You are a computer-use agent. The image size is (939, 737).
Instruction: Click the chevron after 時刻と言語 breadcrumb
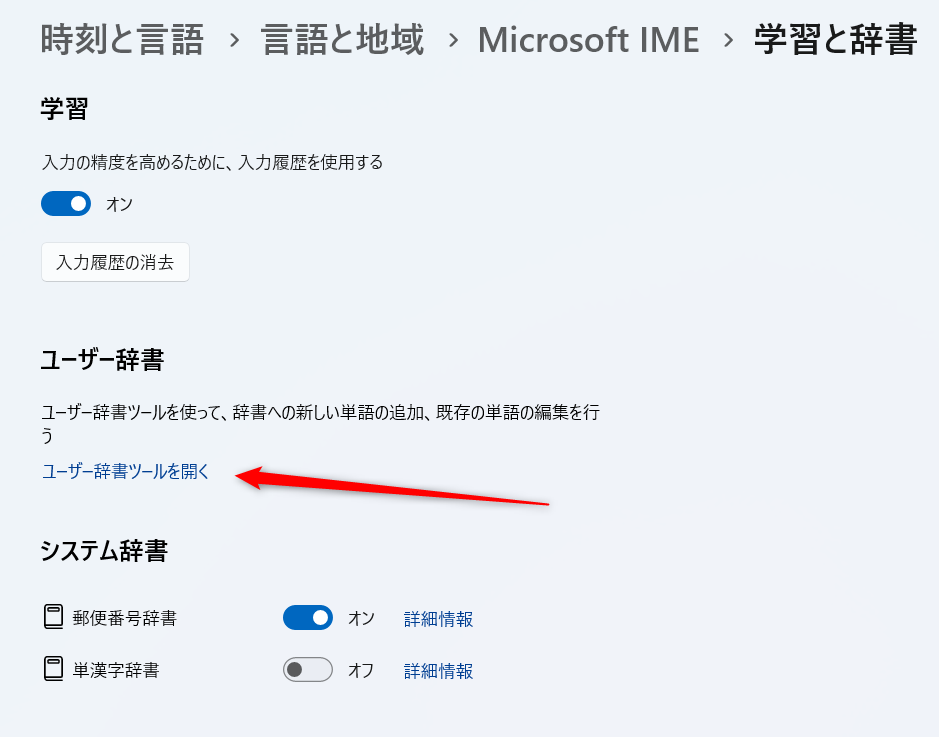click(x=233, y=41)
